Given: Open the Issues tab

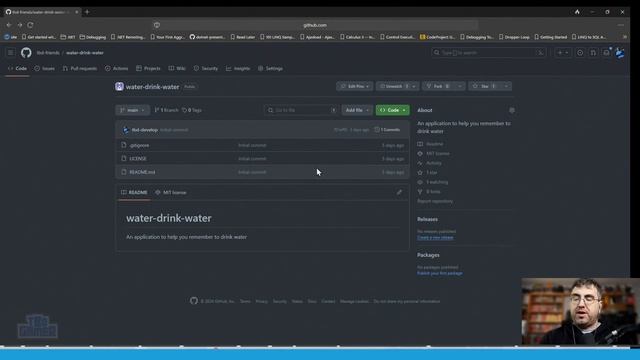Looking at the screenshot, I should pyautogui.click(x=44, y=69).
